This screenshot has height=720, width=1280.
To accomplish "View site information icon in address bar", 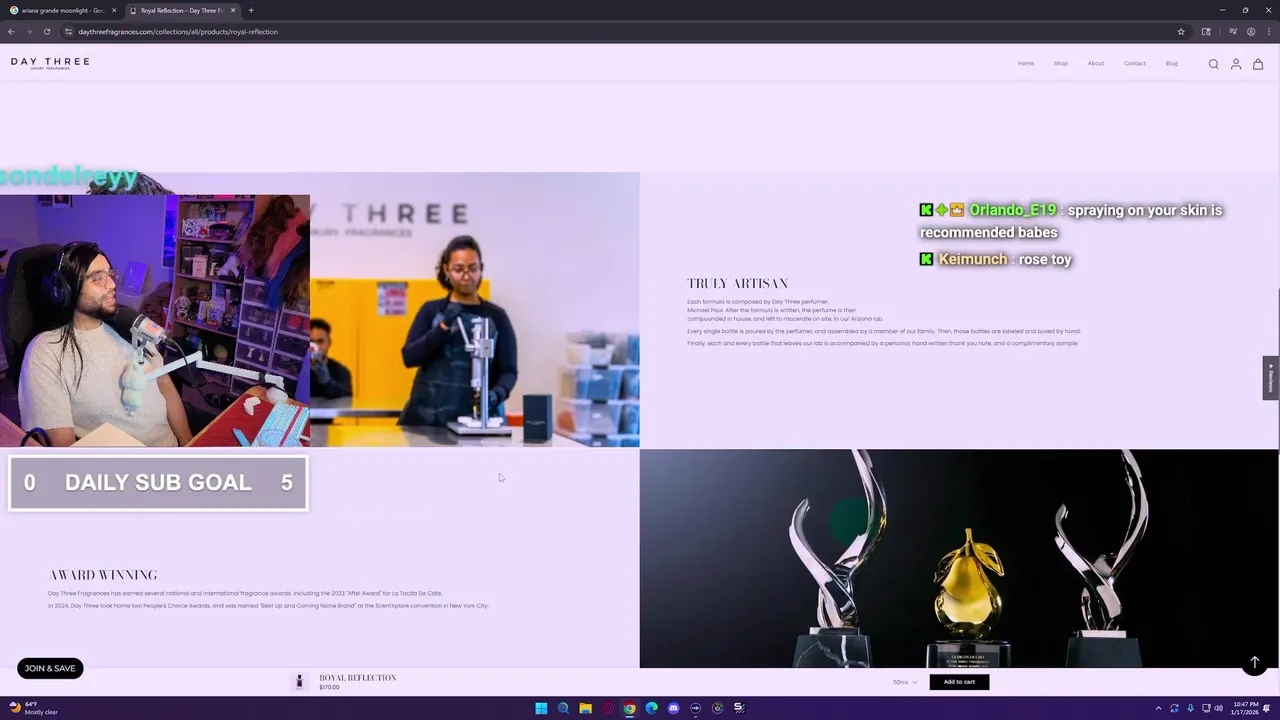I will 68,32.
